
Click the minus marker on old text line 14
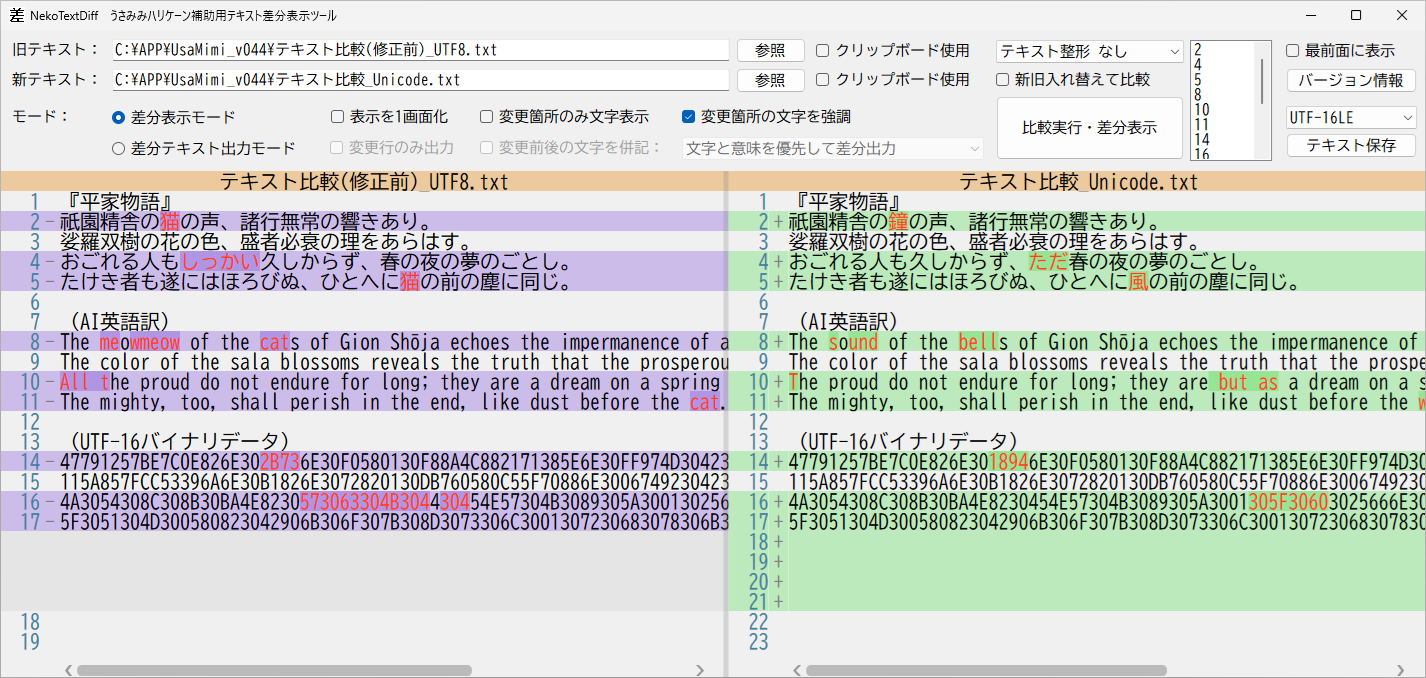(x=49, y=462)
